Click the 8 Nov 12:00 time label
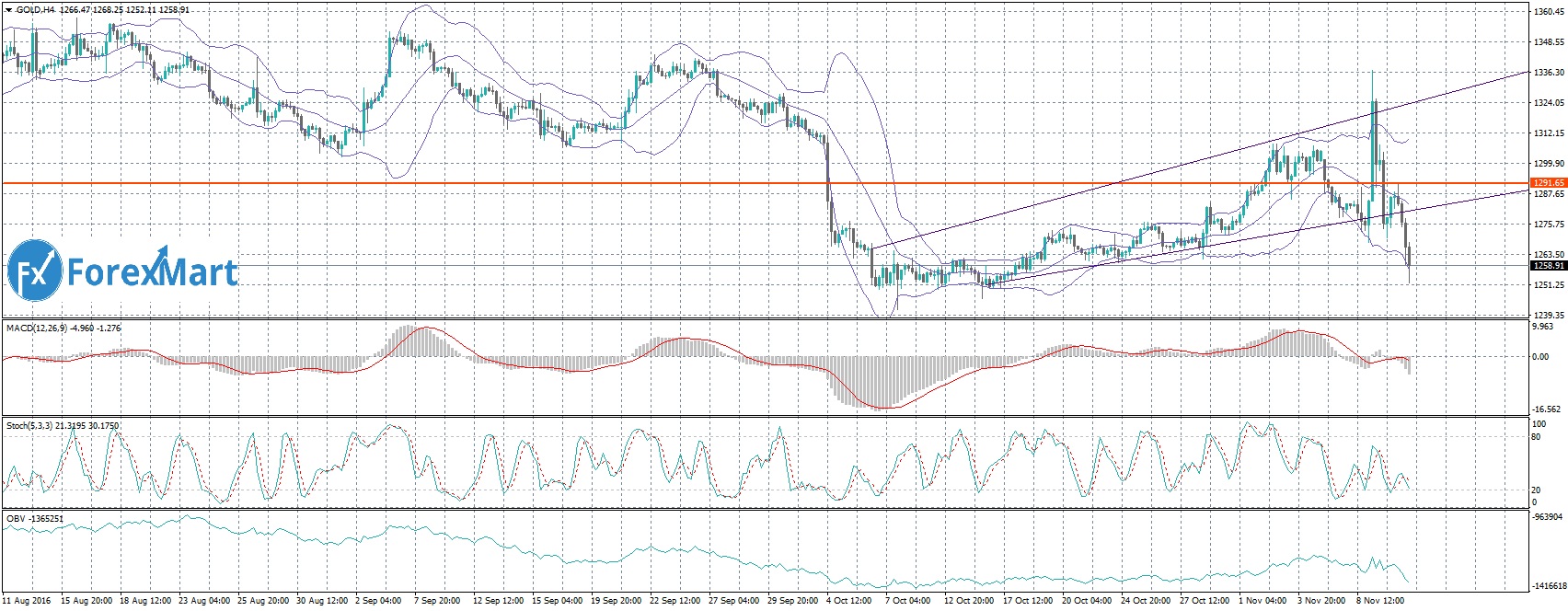This screenshot has height=611, width=1568. coord(1381,601)
